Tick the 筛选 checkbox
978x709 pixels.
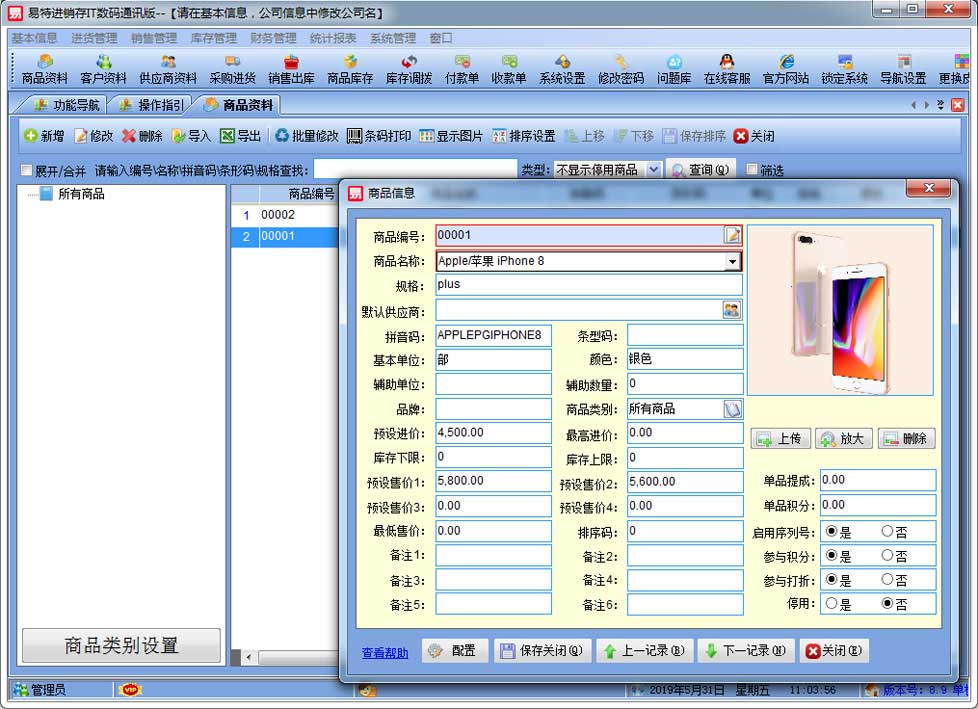point(752,171)
